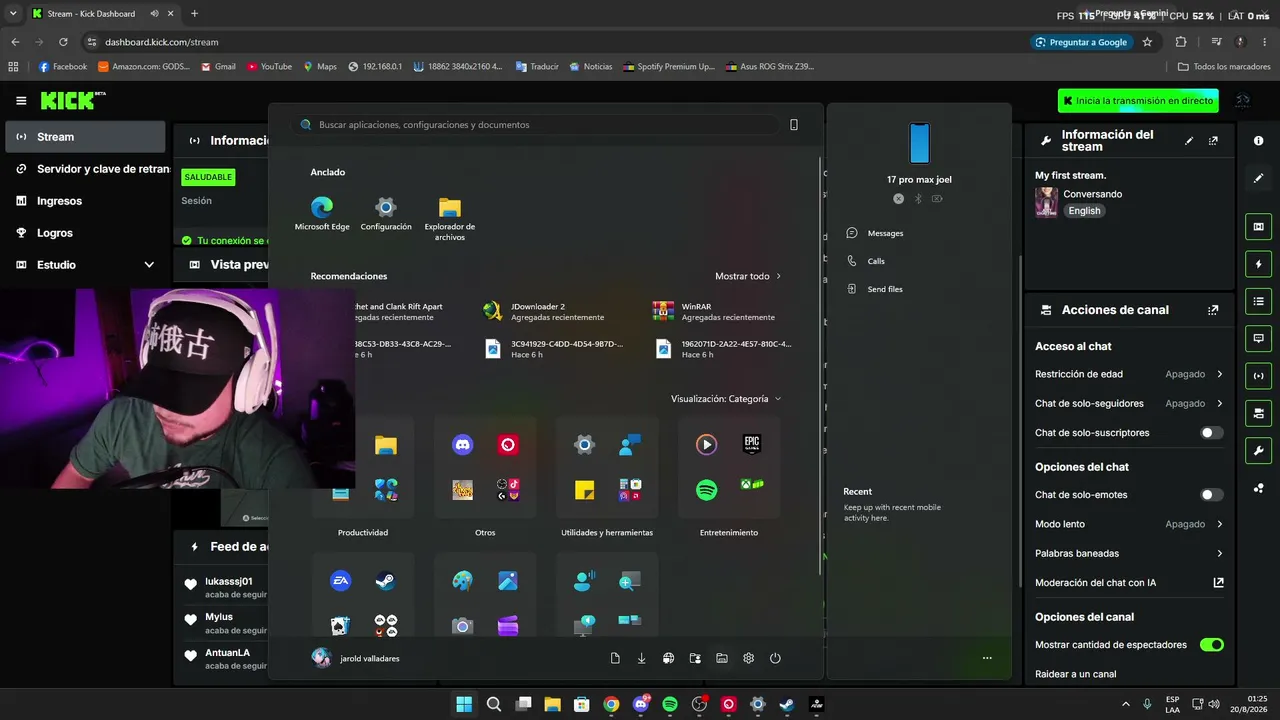Open Microsoft Edge from pinned apps

(x=322, y=214)
